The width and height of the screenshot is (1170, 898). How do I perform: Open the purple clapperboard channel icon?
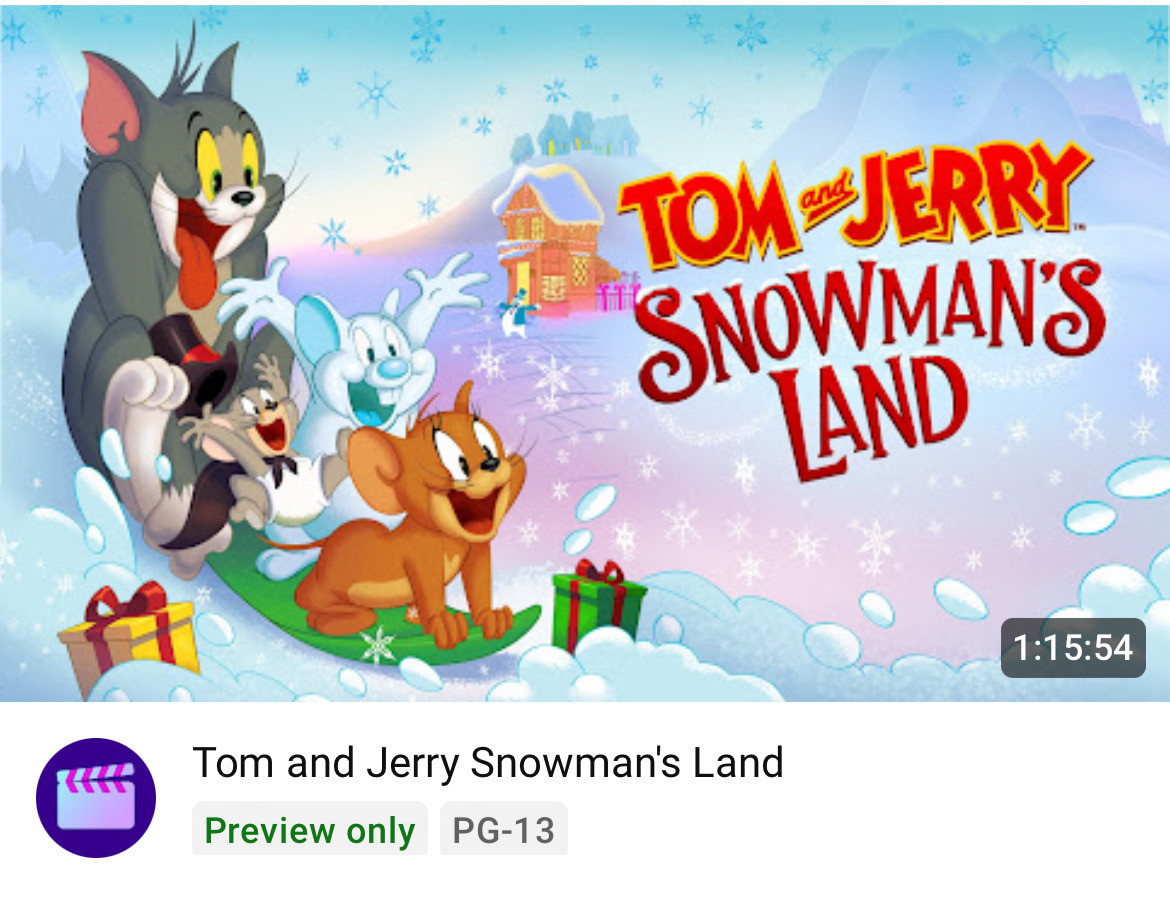point(96,797)
